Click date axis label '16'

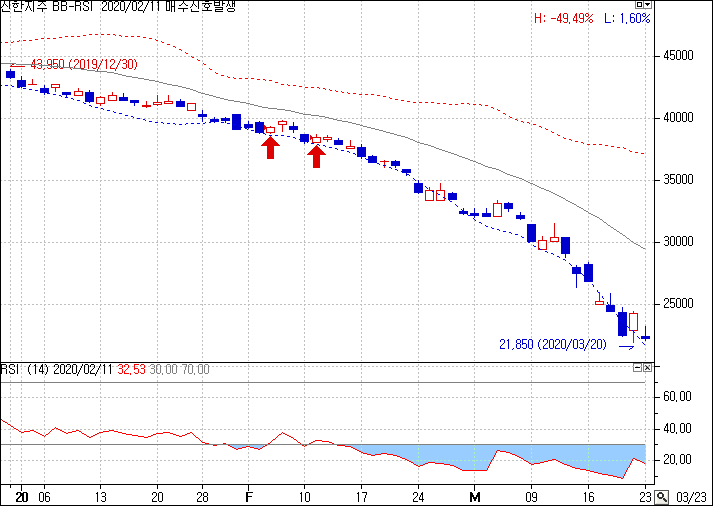pos(588,497)
